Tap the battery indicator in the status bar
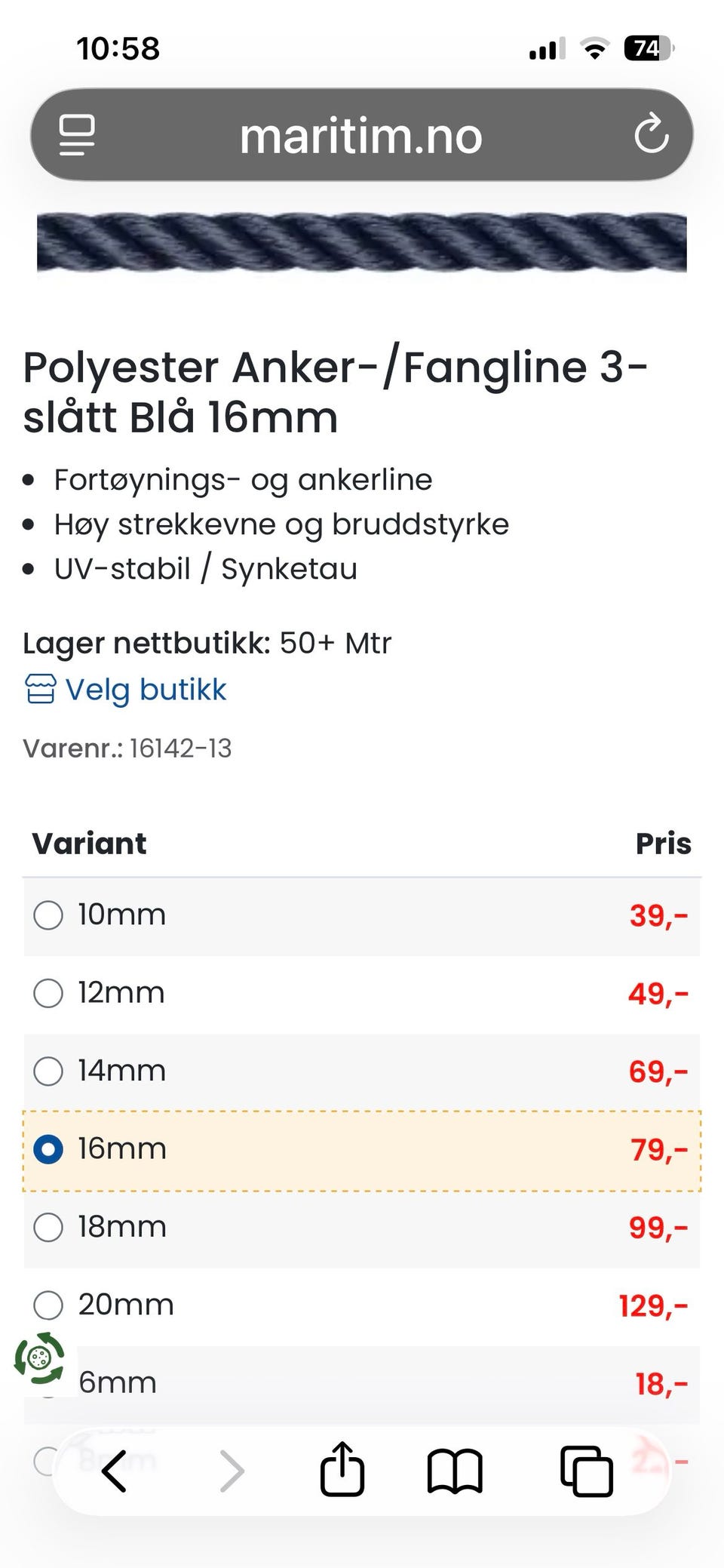This screenshot has width=724, height=1568. coord(649,48)
